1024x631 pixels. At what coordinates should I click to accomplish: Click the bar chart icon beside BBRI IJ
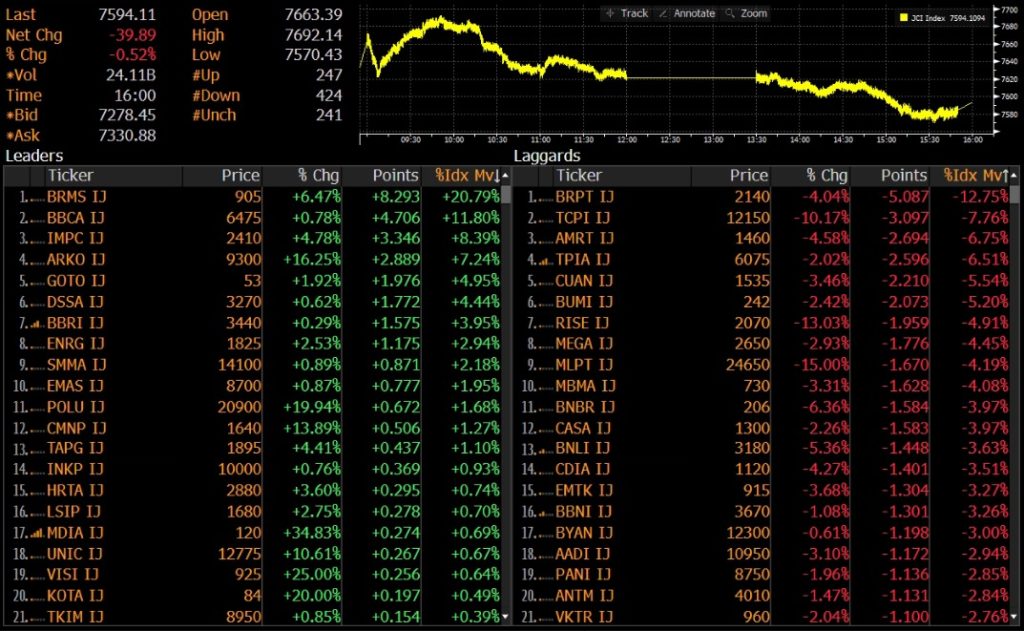pyautogui.click(x=36, y=324)
